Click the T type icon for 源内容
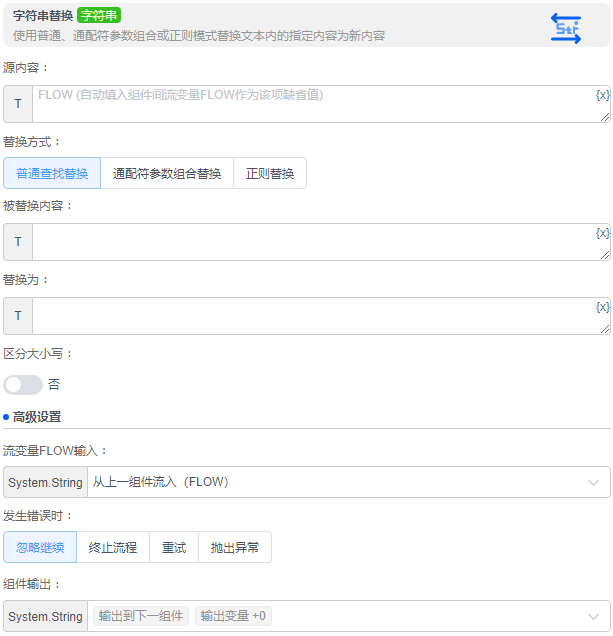The image size is (613, 636). [x=18, y=104]
